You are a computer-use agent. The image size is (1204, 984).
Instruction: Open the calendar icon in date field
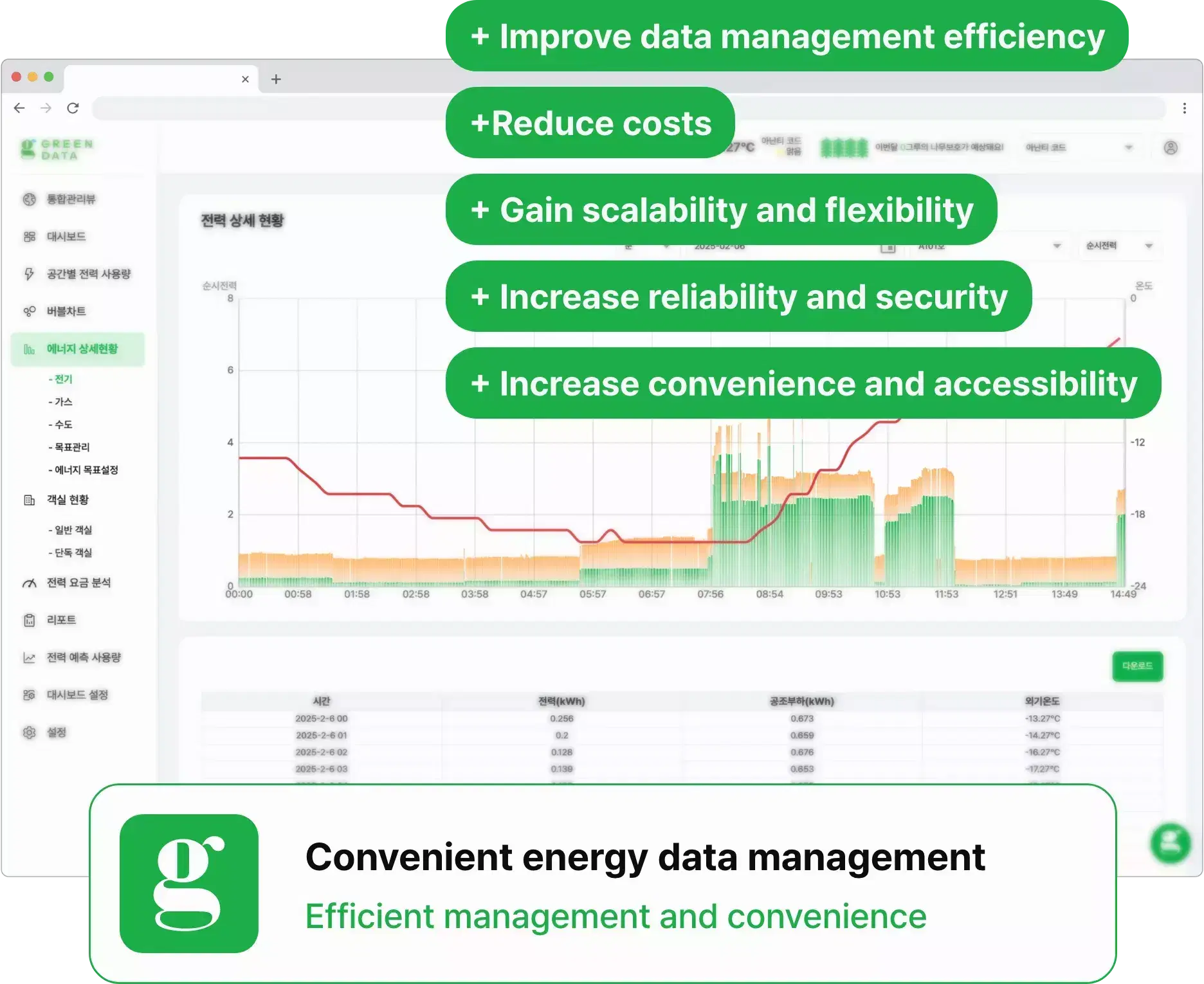pos(888,247)
